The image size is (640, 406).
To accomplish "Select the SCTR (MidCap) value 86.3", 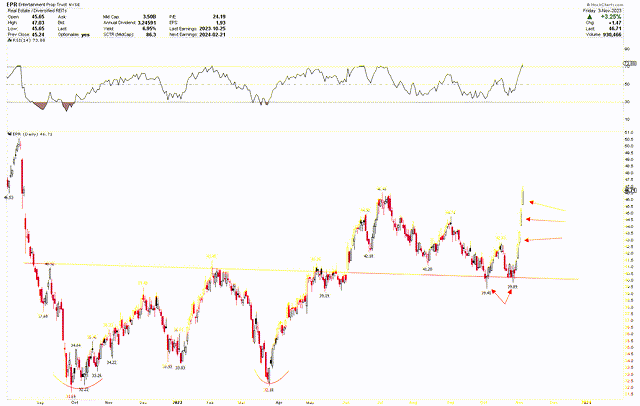I will pos(151,35).
